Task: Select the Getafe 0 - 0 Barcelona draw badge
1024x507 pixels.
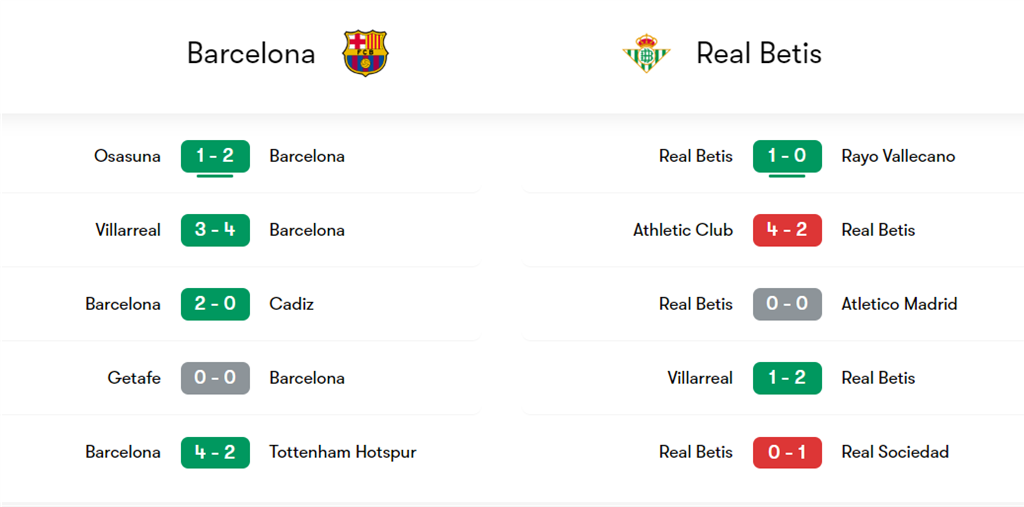Action: click(216, 378)
